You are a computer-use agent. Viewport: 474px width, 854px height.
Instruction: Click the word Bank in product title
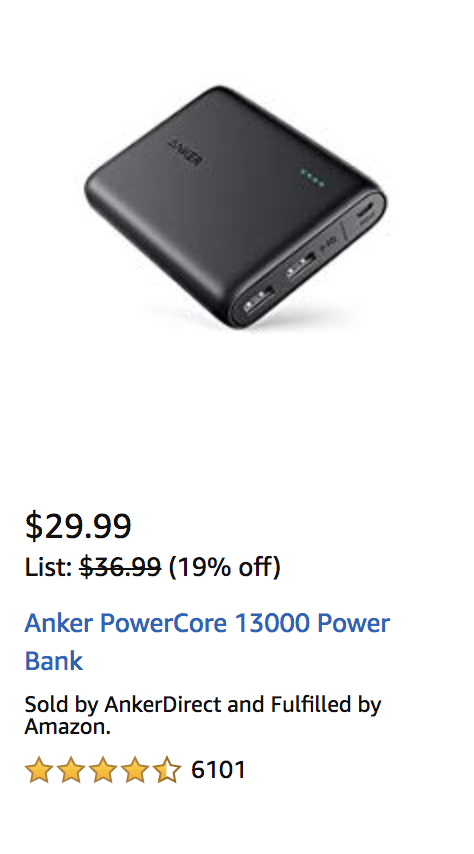pos(53,661)
